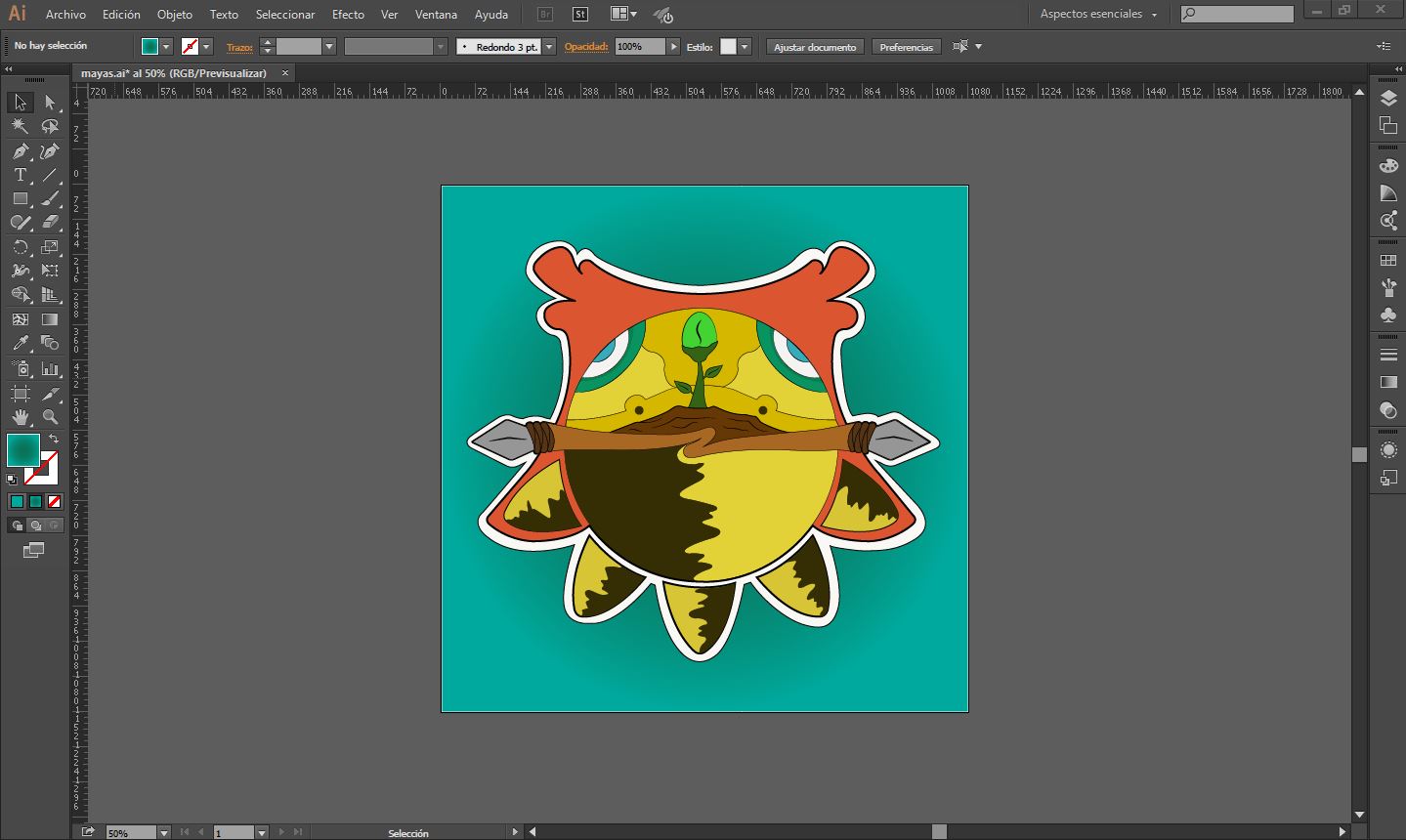Open the Archivo menu
The height and width of the screenshot is (840, 1406).
coord(65,15)
